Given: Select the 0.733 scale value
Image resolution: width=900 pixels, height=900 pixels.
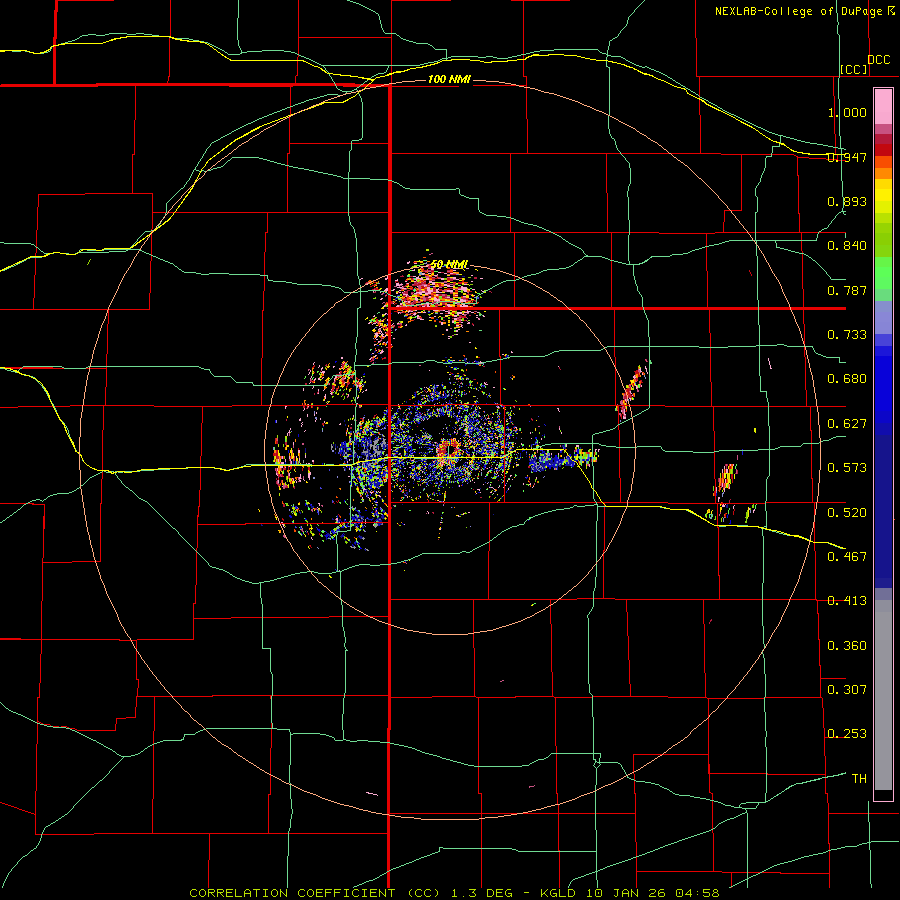Looking at the screenshot, I should 847,335.
